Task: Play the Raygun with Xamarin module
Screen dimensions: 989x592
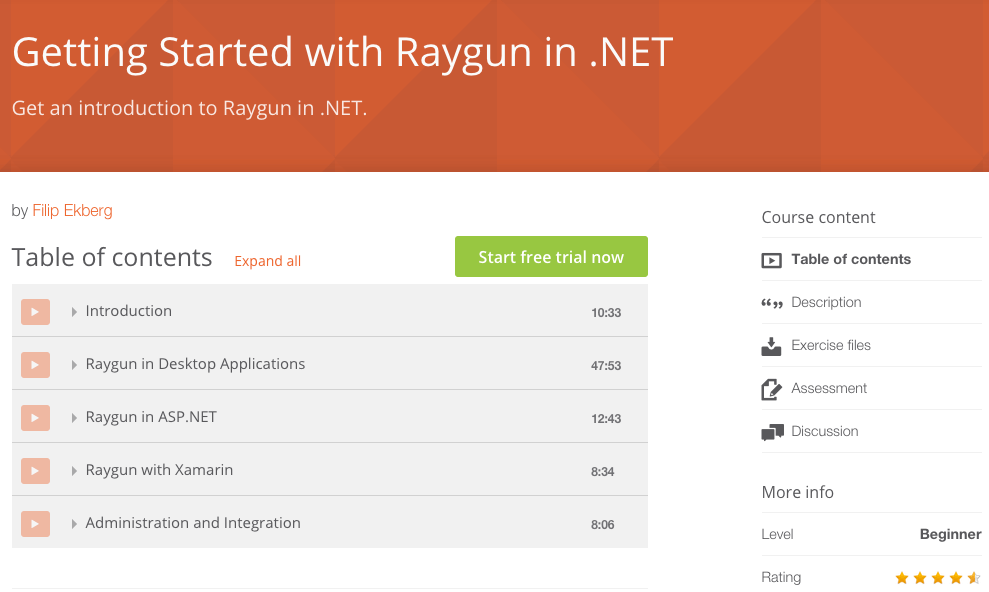Action: (35, 471)
